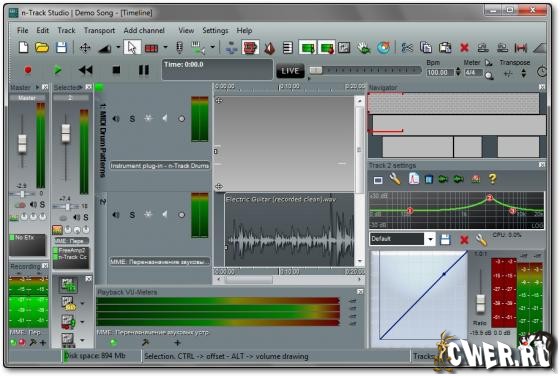Click the wrench icon in Track 2 settings toolbar
Image resolution: width=560 pixels, height=376 pixels.
click(395, 179)
